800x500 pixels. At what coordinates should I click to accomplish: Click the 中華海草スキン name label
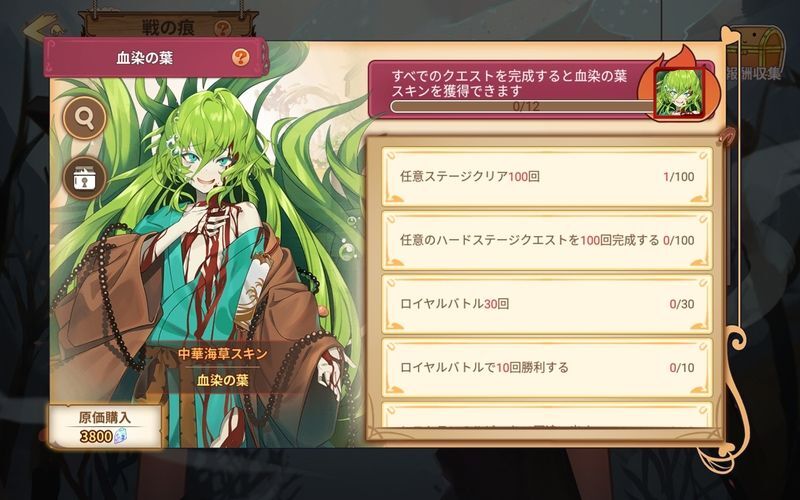tap(222, 354)
